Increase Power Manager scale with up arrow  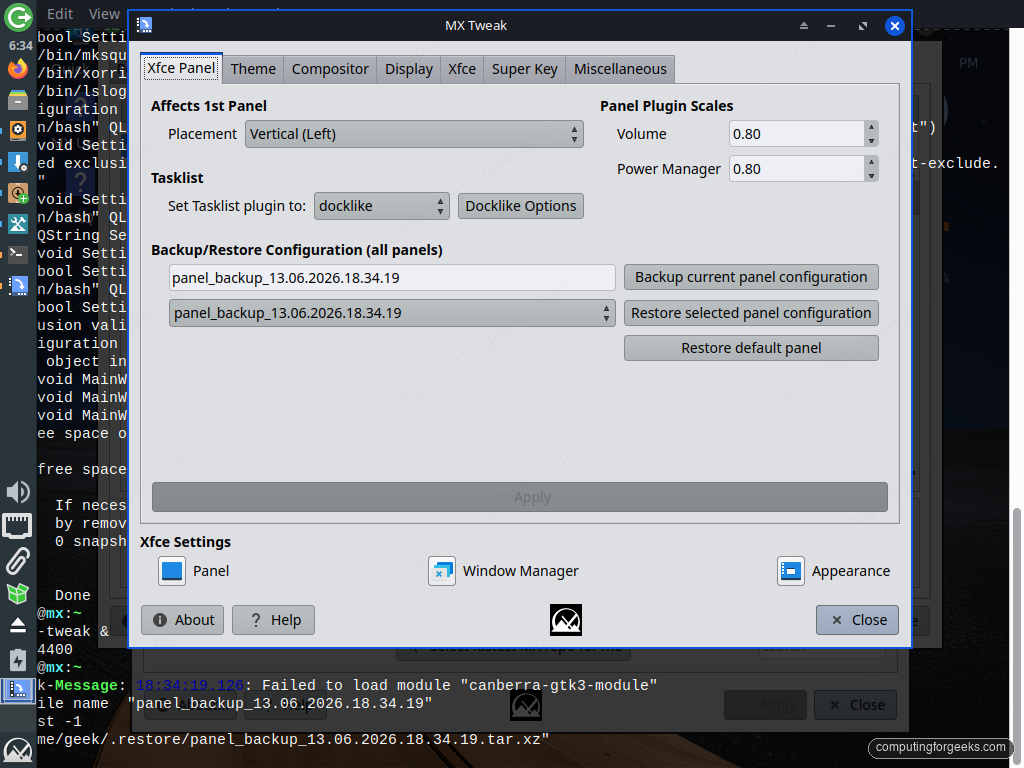[x=871, y=163]
